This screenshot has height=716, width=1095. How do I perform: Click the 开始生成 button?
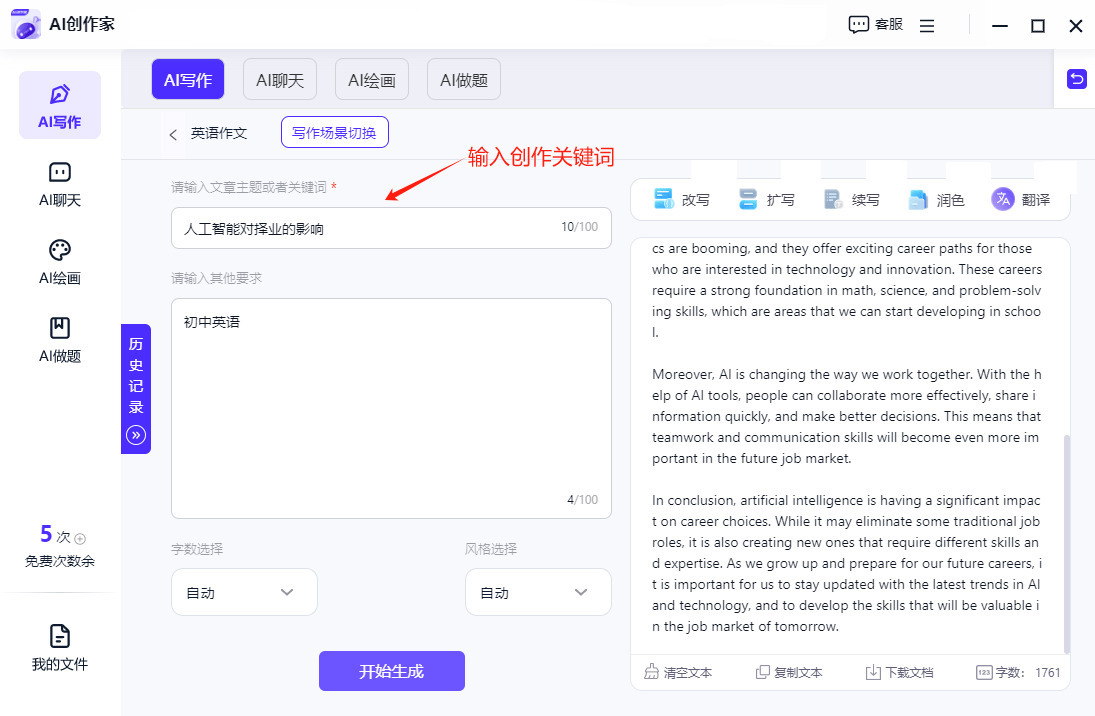coord(392,671)
